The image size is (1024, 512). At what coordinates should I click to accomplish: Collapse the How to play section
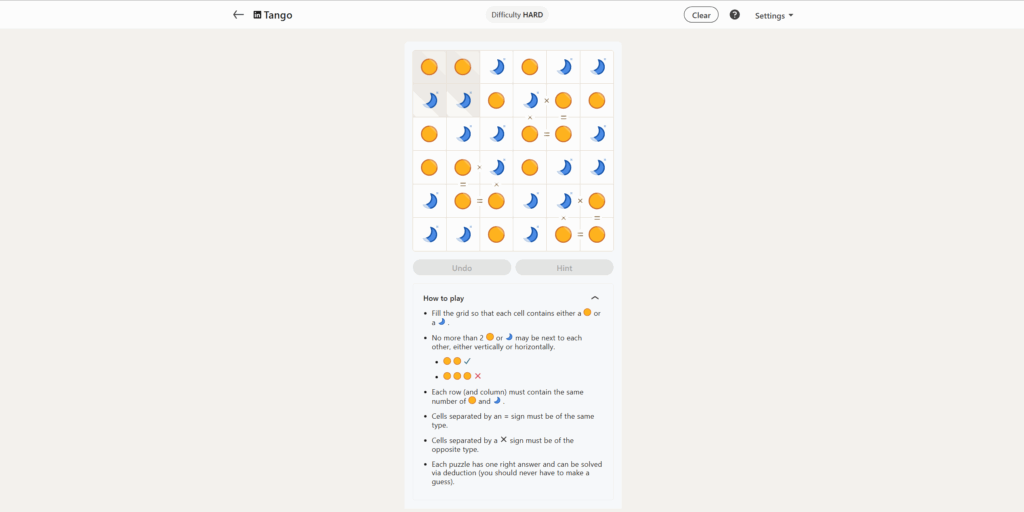click(x=595, y=298)
